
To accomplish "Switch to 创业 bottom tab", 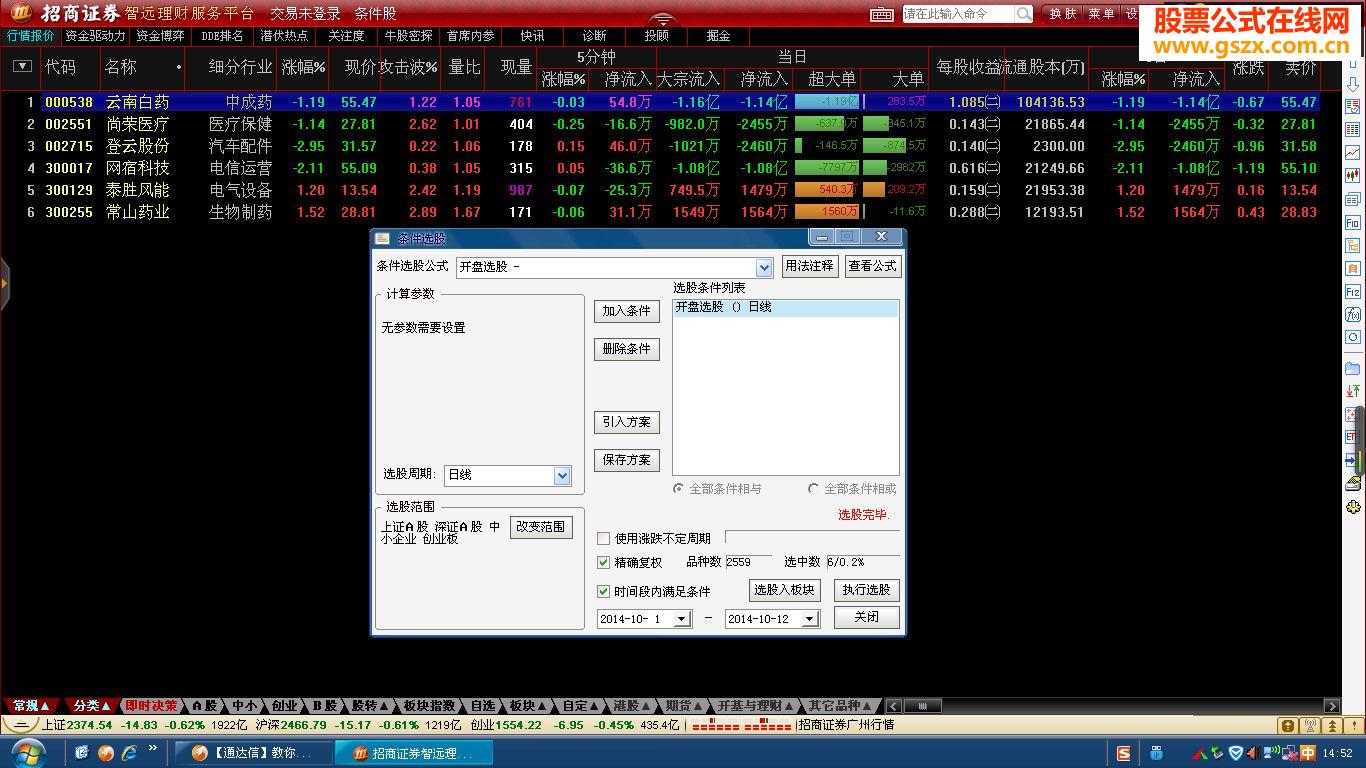I will (x=284, y=706).
